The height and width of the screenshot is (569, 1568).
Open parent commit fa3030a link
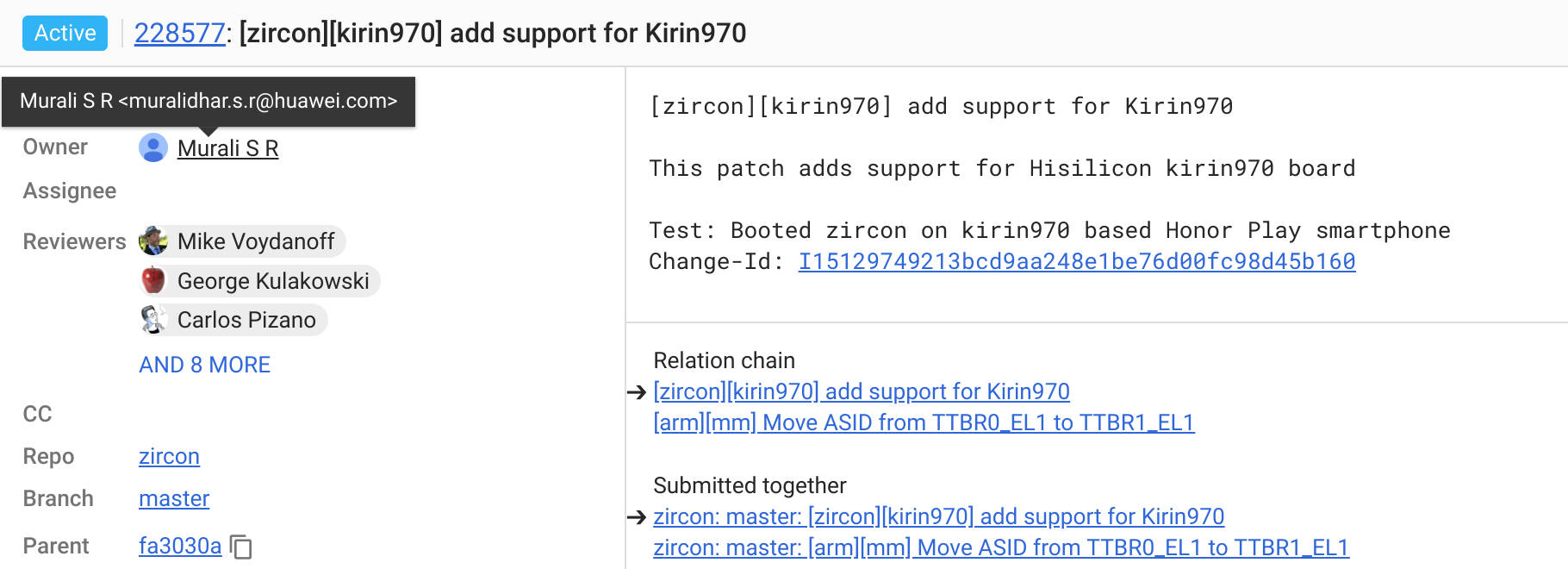(x=180, y=546)
